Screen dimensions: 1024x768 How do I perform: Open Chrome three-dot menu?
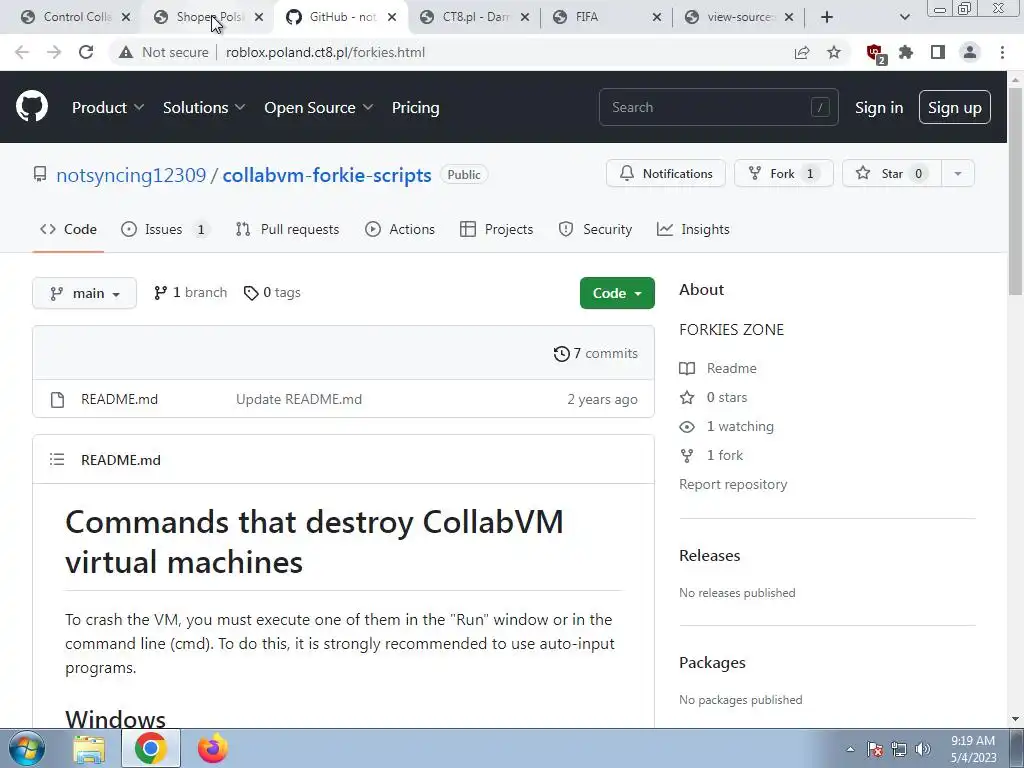pos(1002,52)
